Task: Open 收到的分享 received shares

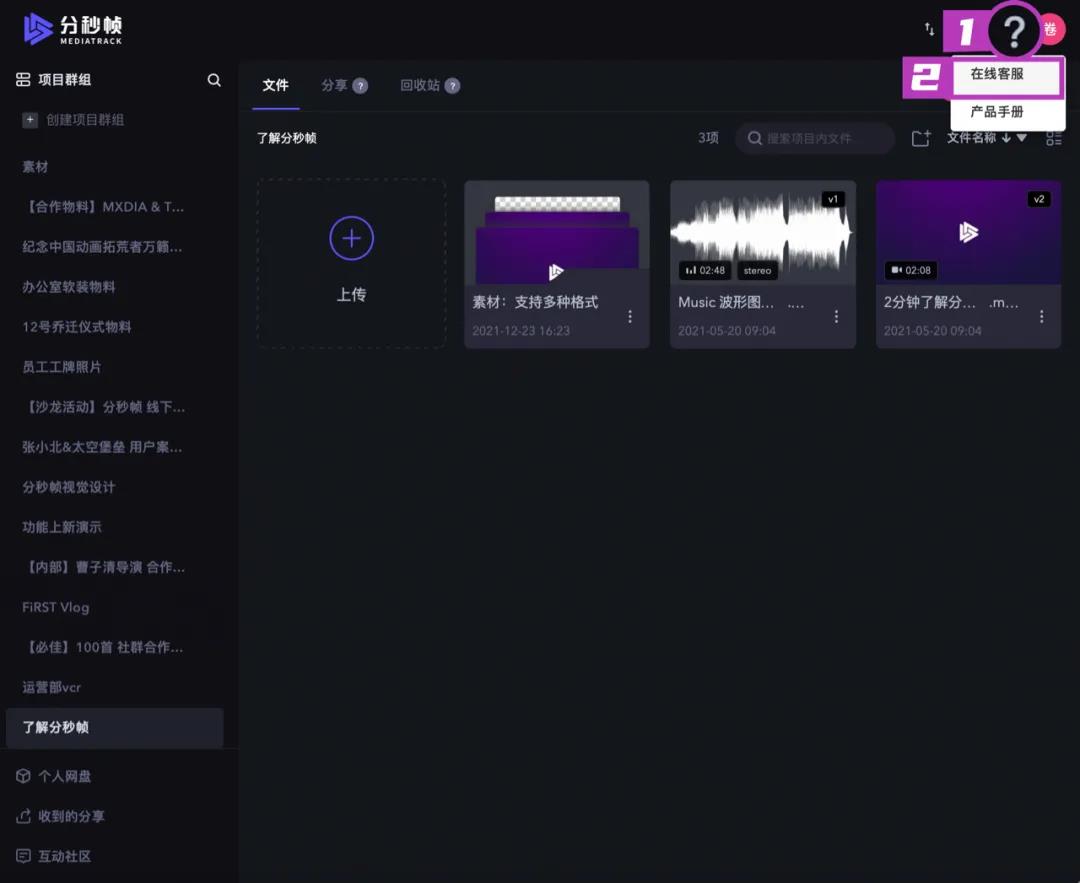Action: (x=70, y=816)
